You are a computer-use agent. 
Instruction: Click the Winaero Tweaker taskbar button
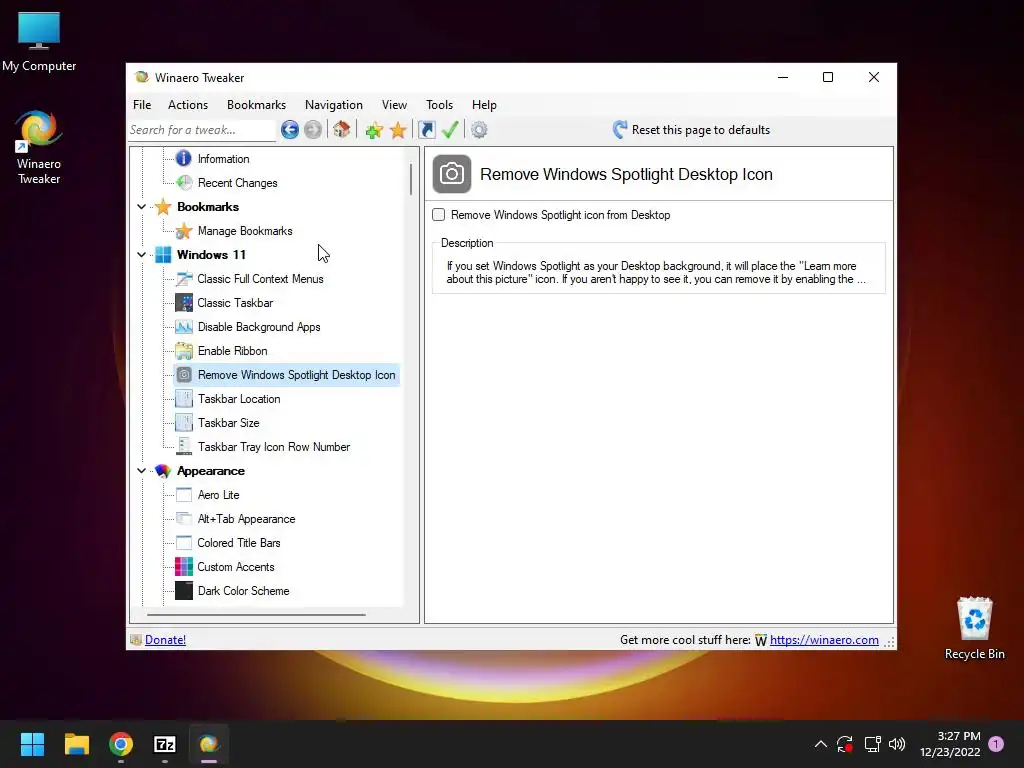click(209, 744)
